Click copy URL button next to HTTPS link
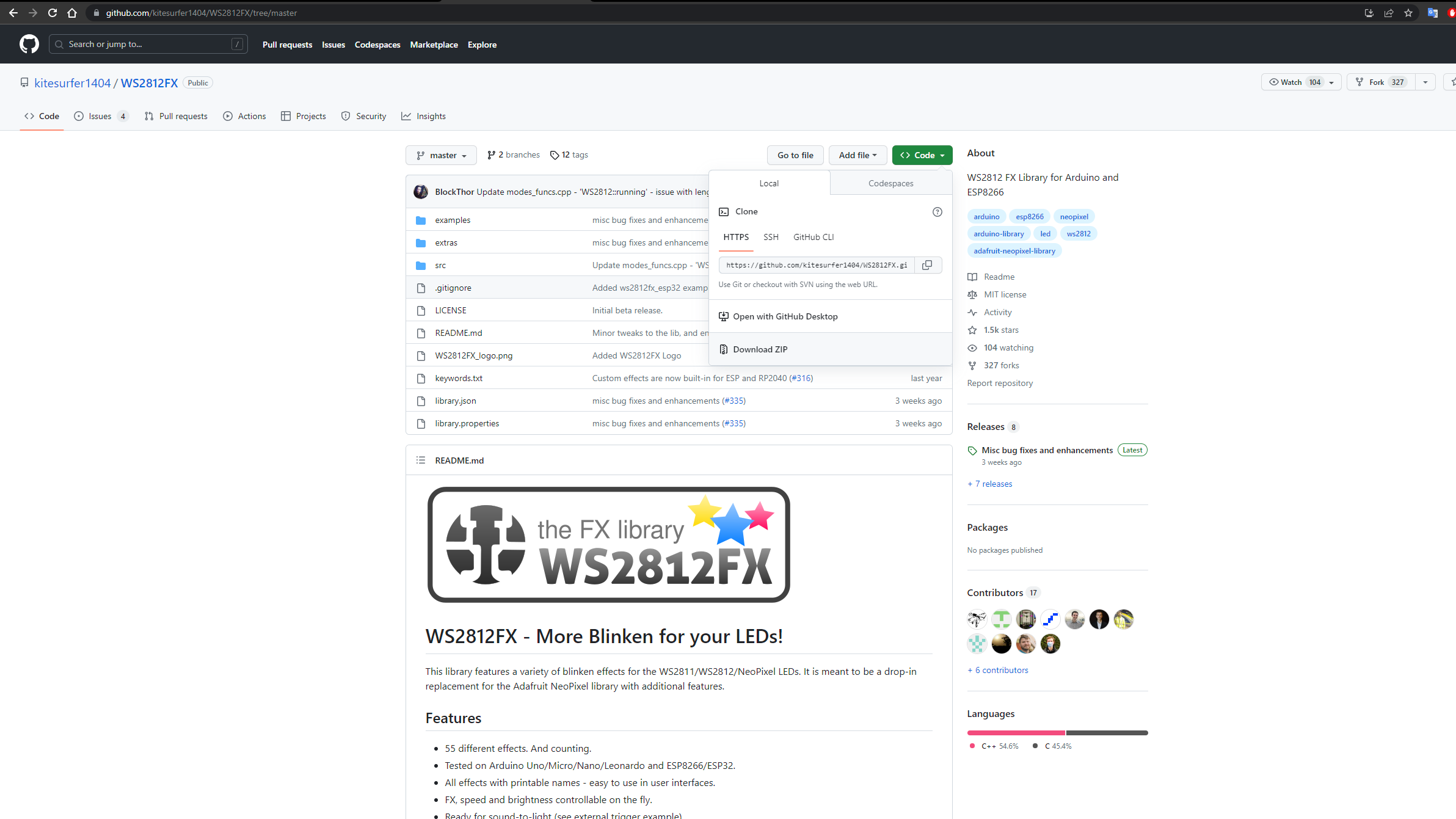 click(x=927, y=264)
